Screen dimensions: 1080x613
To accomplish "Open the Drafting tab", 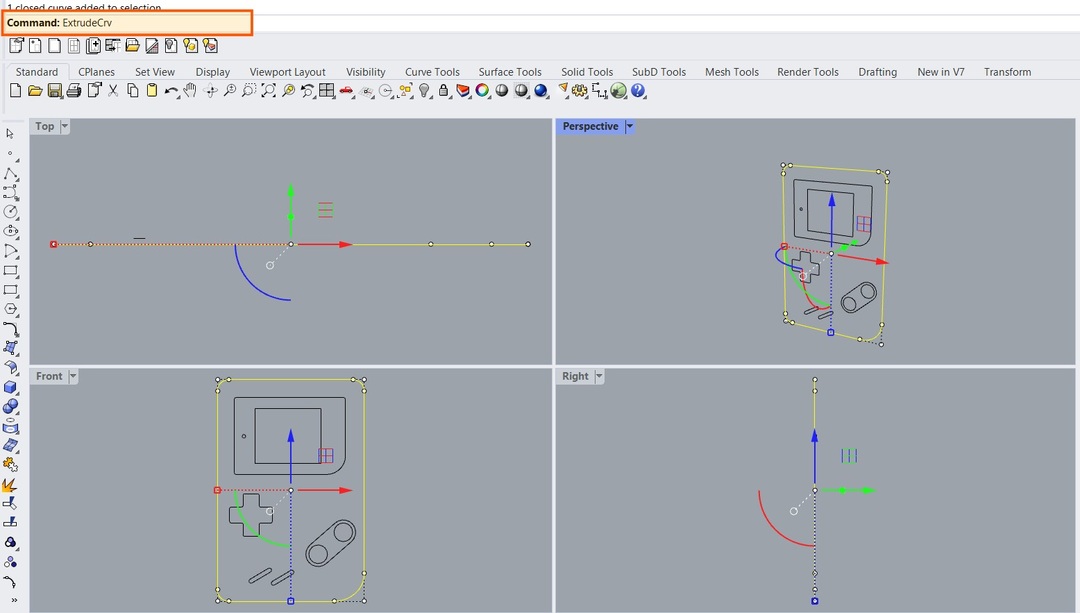I will pos(878,72).
